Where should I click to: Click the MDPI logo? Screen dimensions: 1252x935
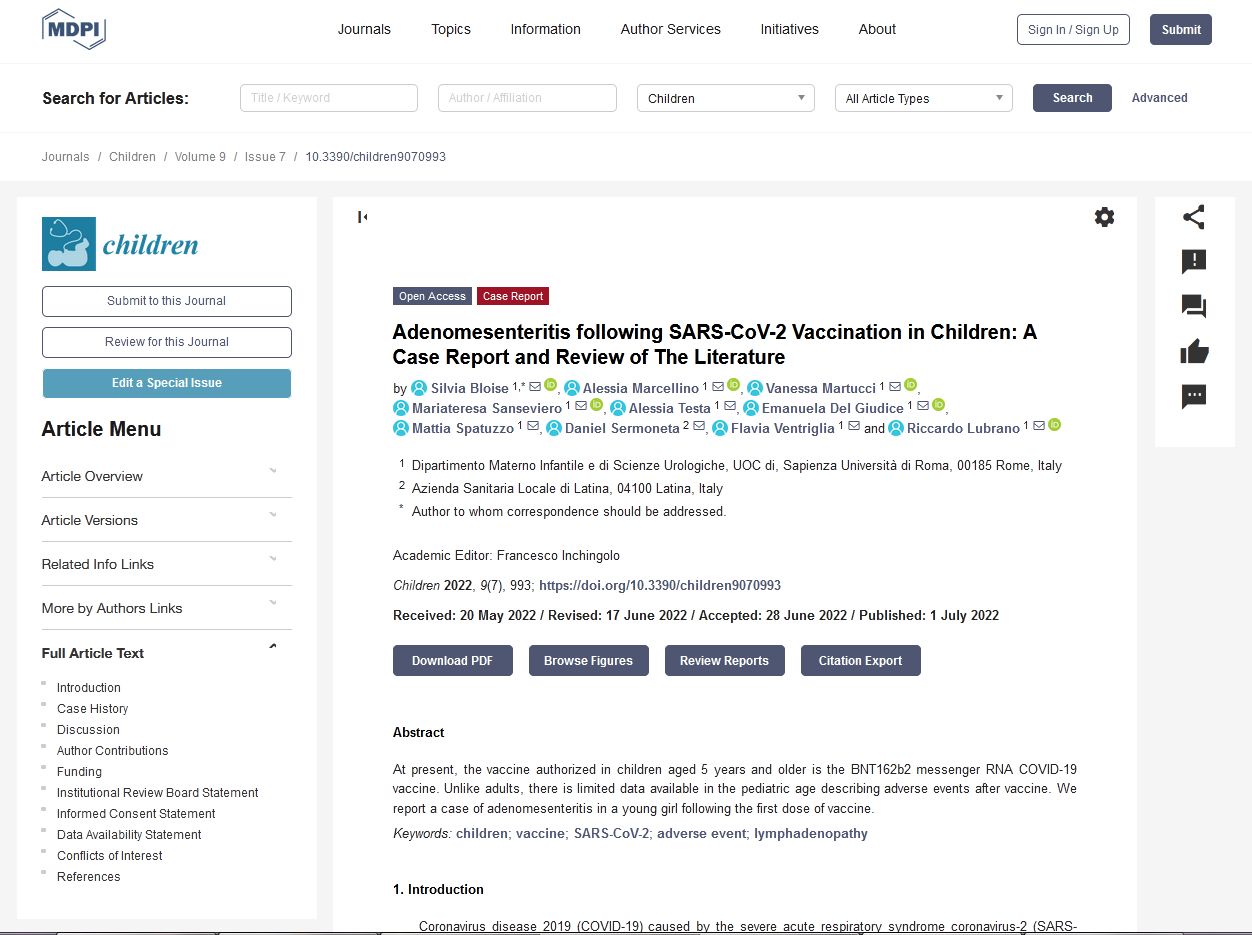(x=73, y=29)
